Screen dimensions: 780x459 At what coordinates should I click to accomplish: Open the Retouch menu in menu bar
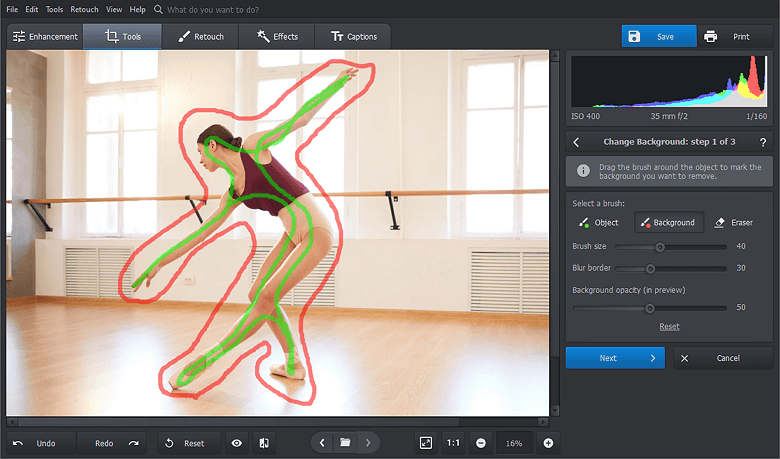(x=84, y=9)
